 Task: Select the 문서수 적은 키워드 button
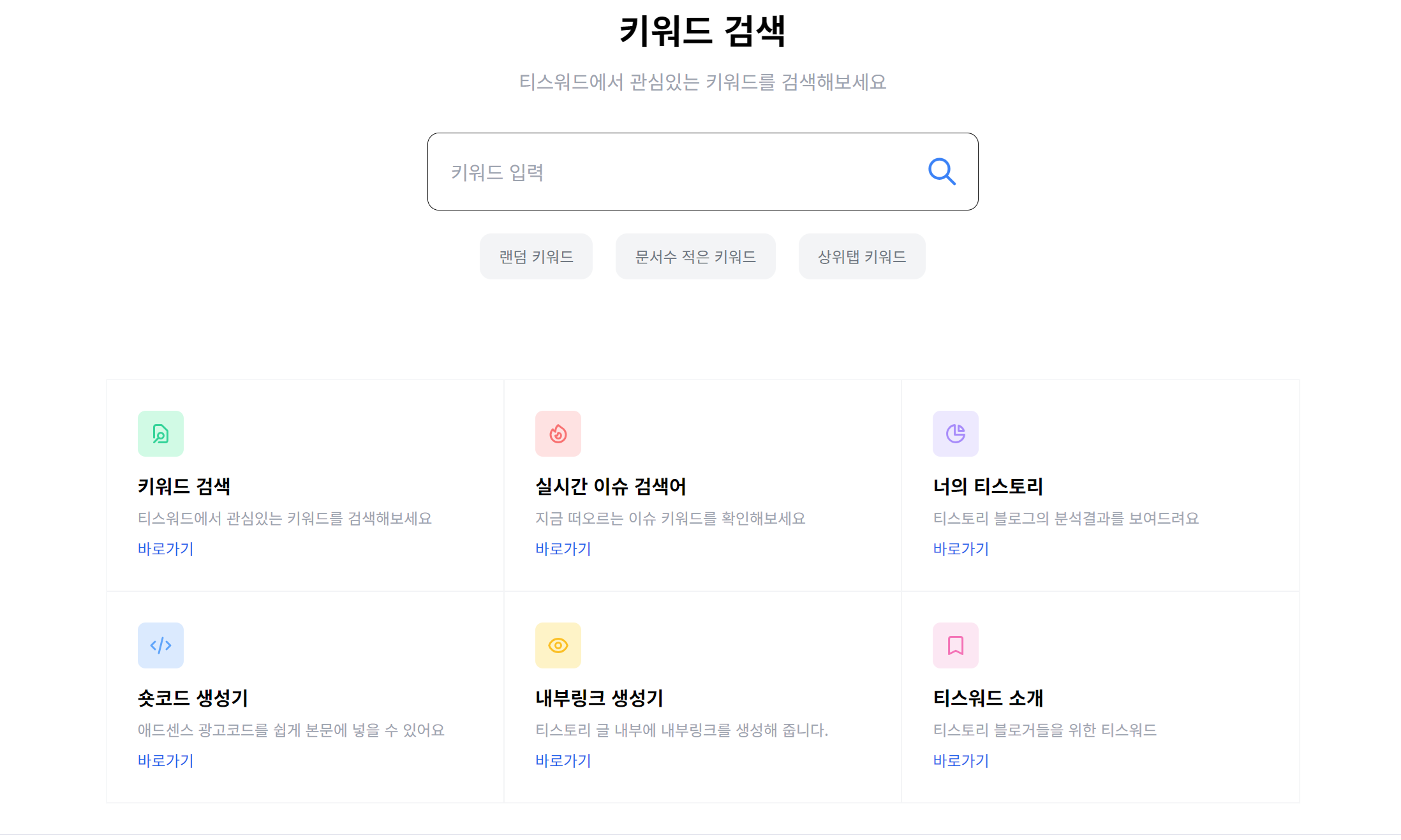(x=695, y=256)
